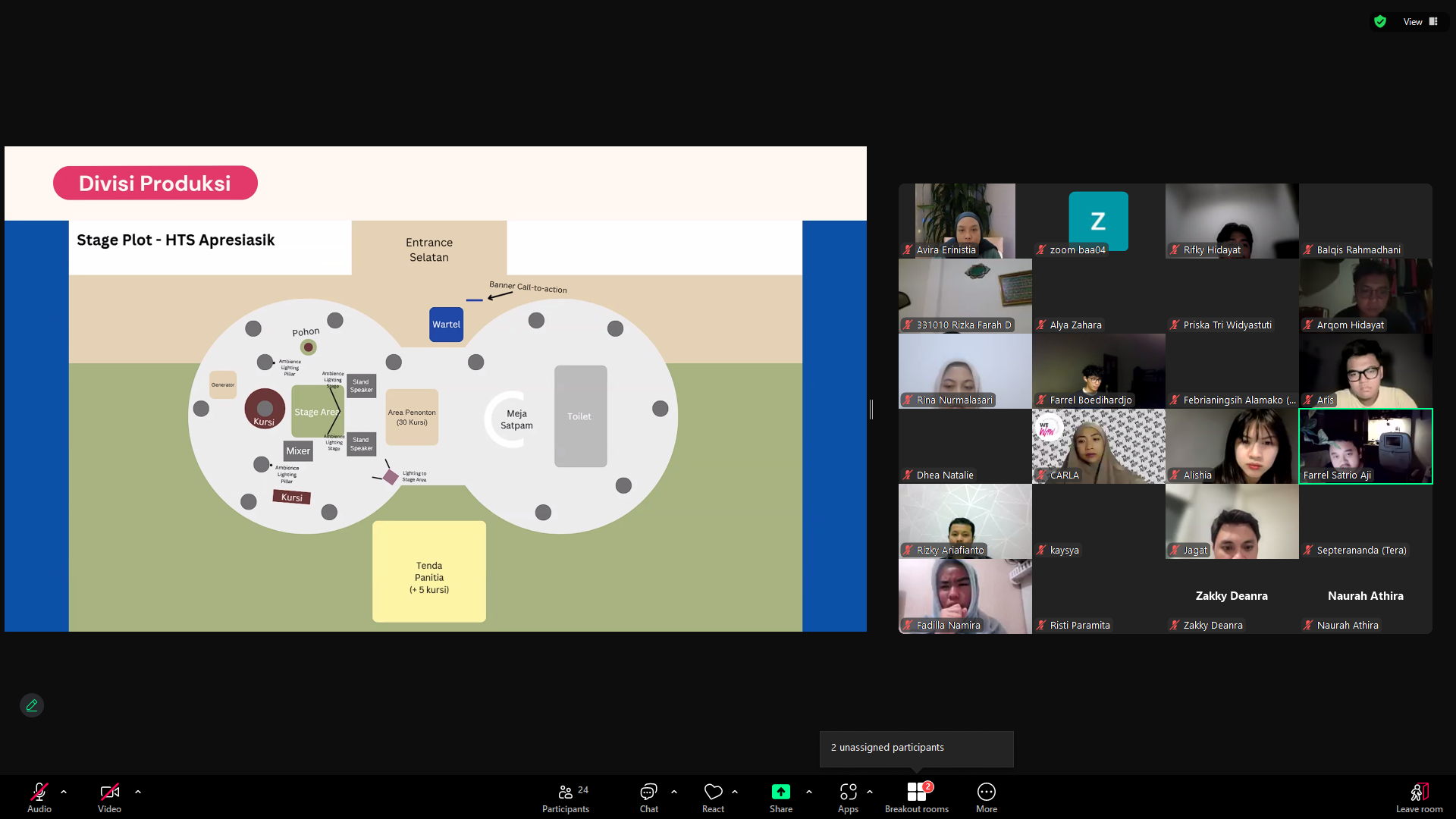Select Alishia's video tile

pyautogui.click(x=1232, y=446)
